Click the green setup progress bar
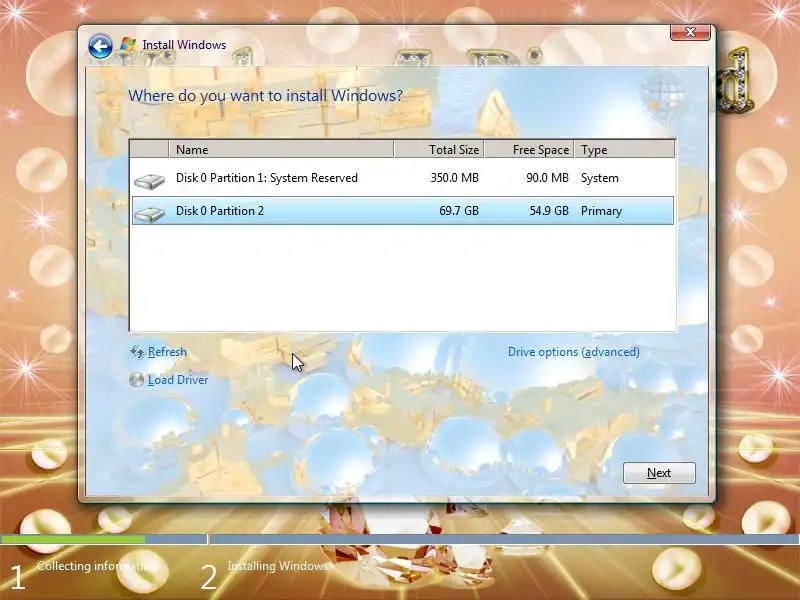 72,539
